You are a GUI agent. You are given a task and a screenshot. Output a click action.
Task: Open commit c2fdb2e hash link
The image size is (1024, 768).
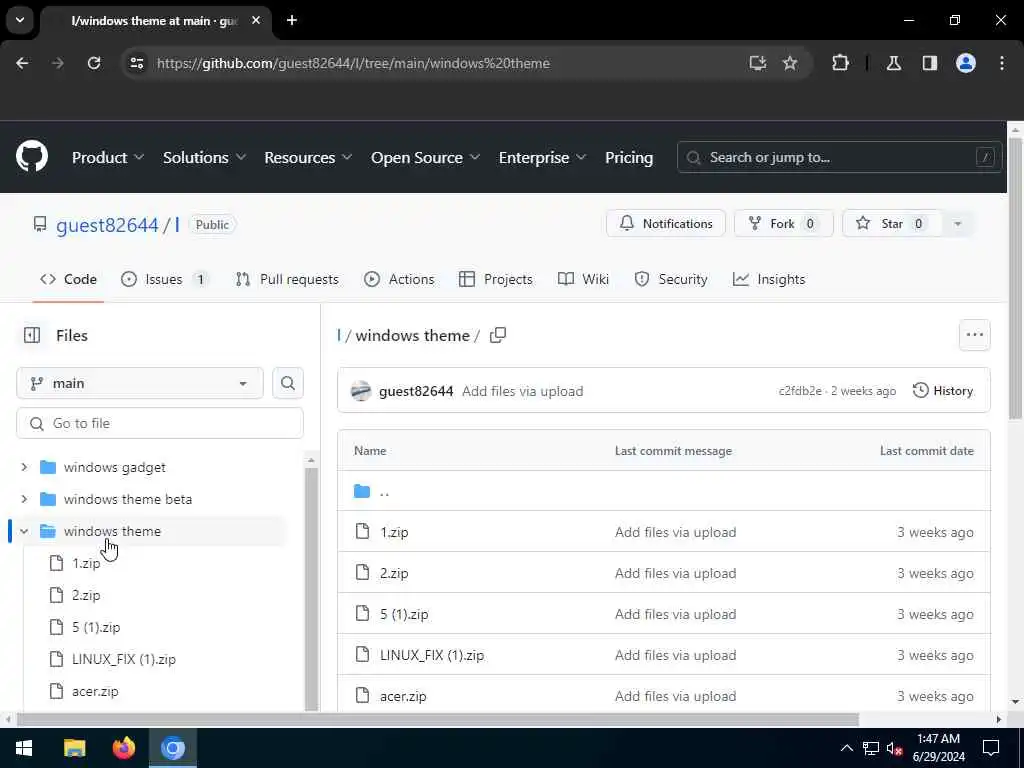click(x=800, y=391)
